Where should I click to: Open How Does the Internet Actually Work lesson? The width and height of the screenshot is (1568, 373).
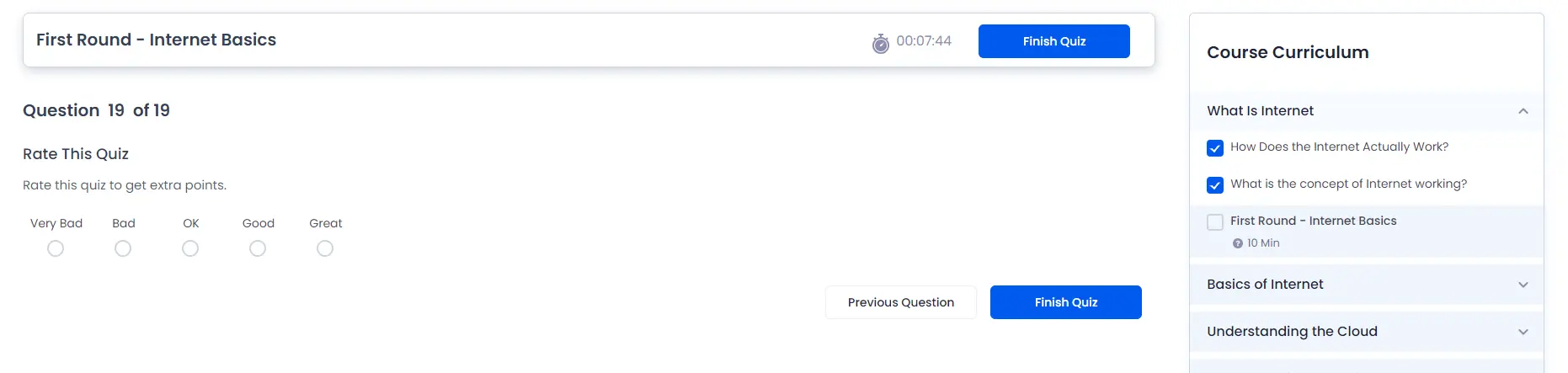coord(1339,147)
